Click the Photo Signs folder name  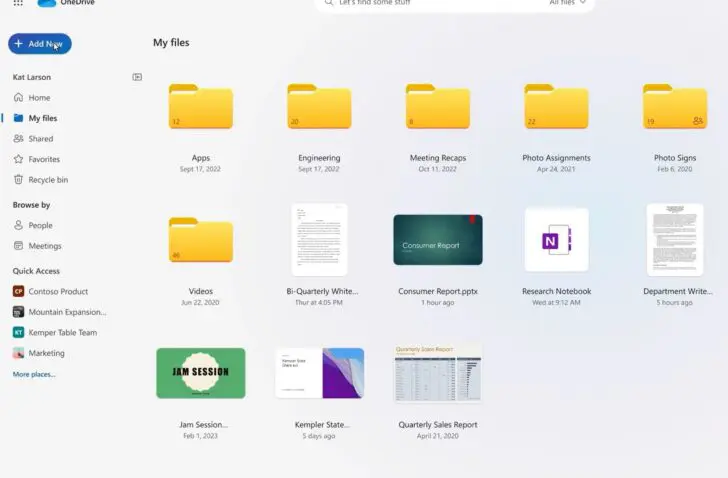point(675,158)
